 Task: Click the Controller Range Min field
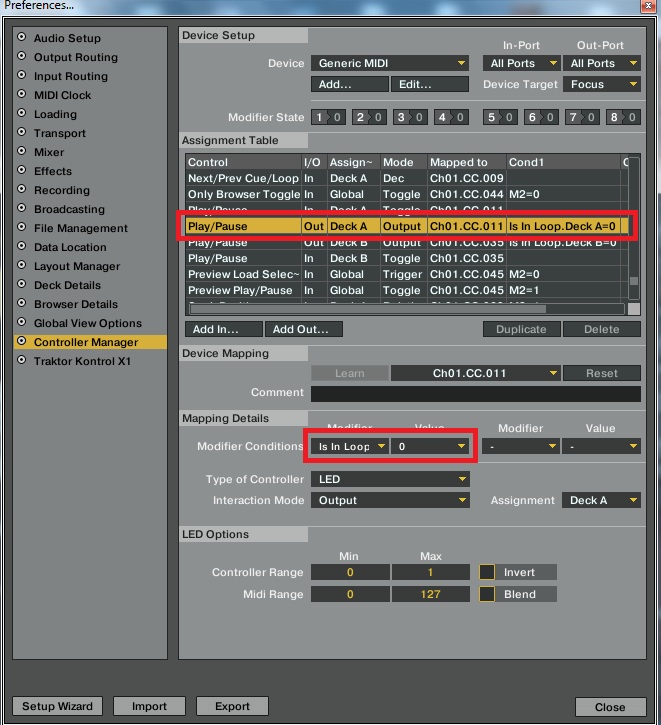350,572
